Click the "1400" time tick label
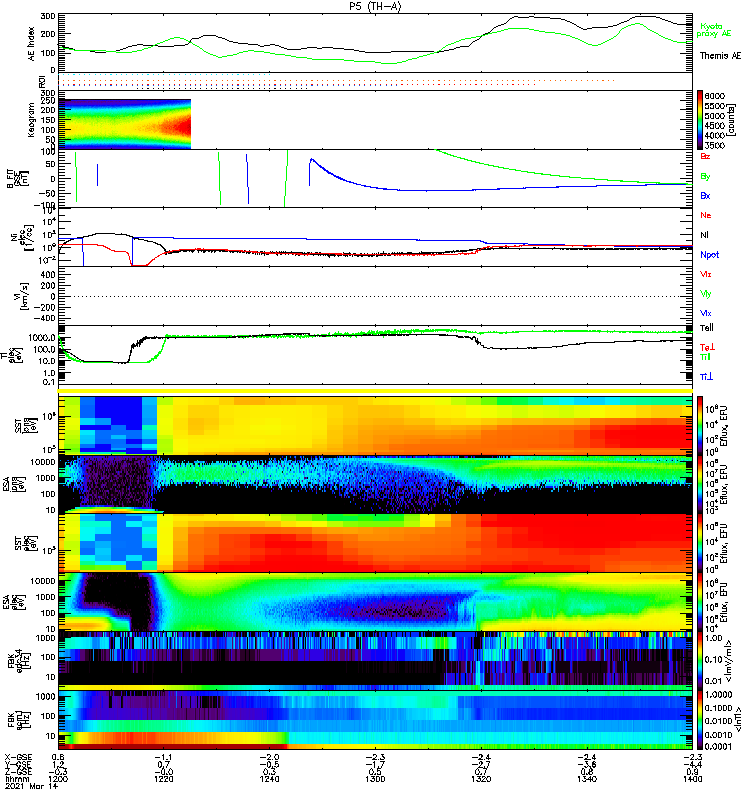The width and height of the screenshot is (750, 800). (692, 779)
